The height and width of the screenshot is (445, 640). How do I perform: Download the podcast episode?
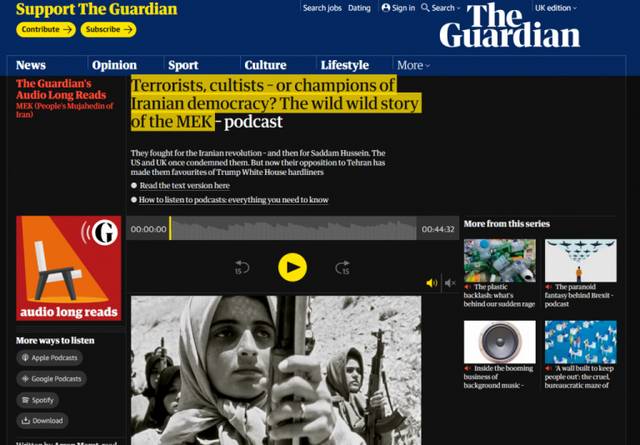click(42, 421)
